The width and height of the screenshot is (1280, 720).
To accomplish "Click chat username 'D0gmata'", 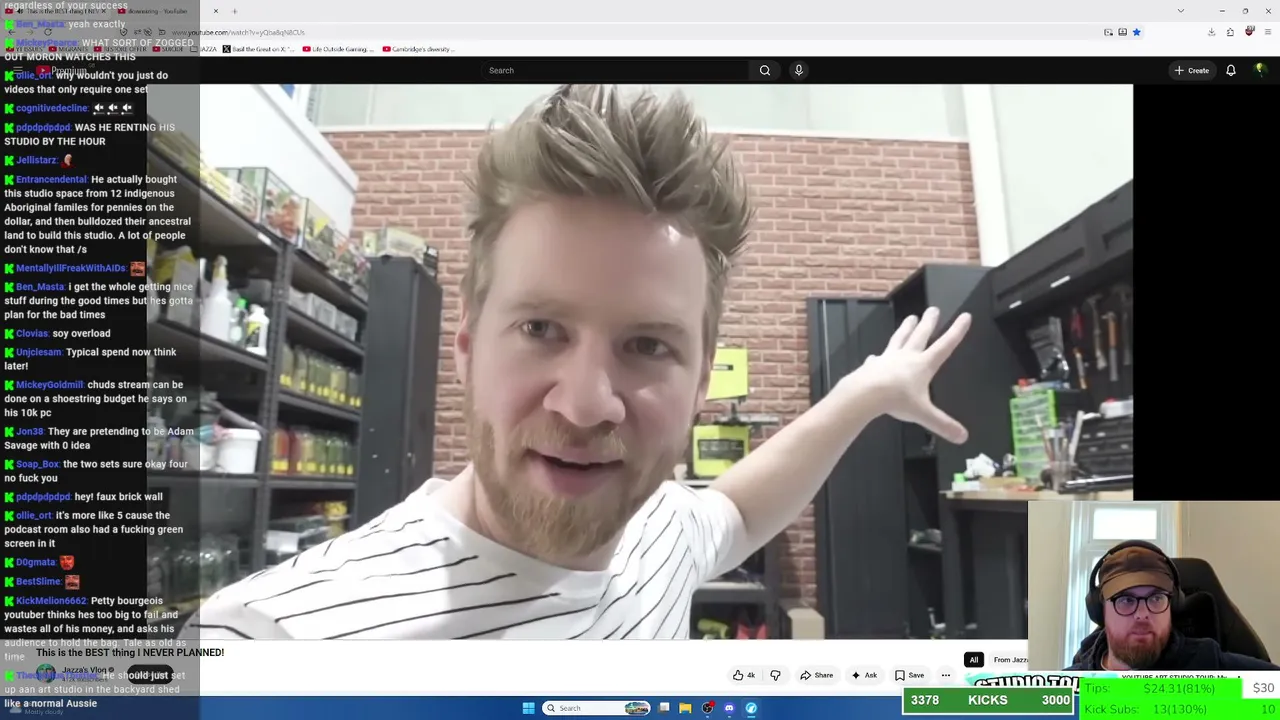I will (35, 562).
